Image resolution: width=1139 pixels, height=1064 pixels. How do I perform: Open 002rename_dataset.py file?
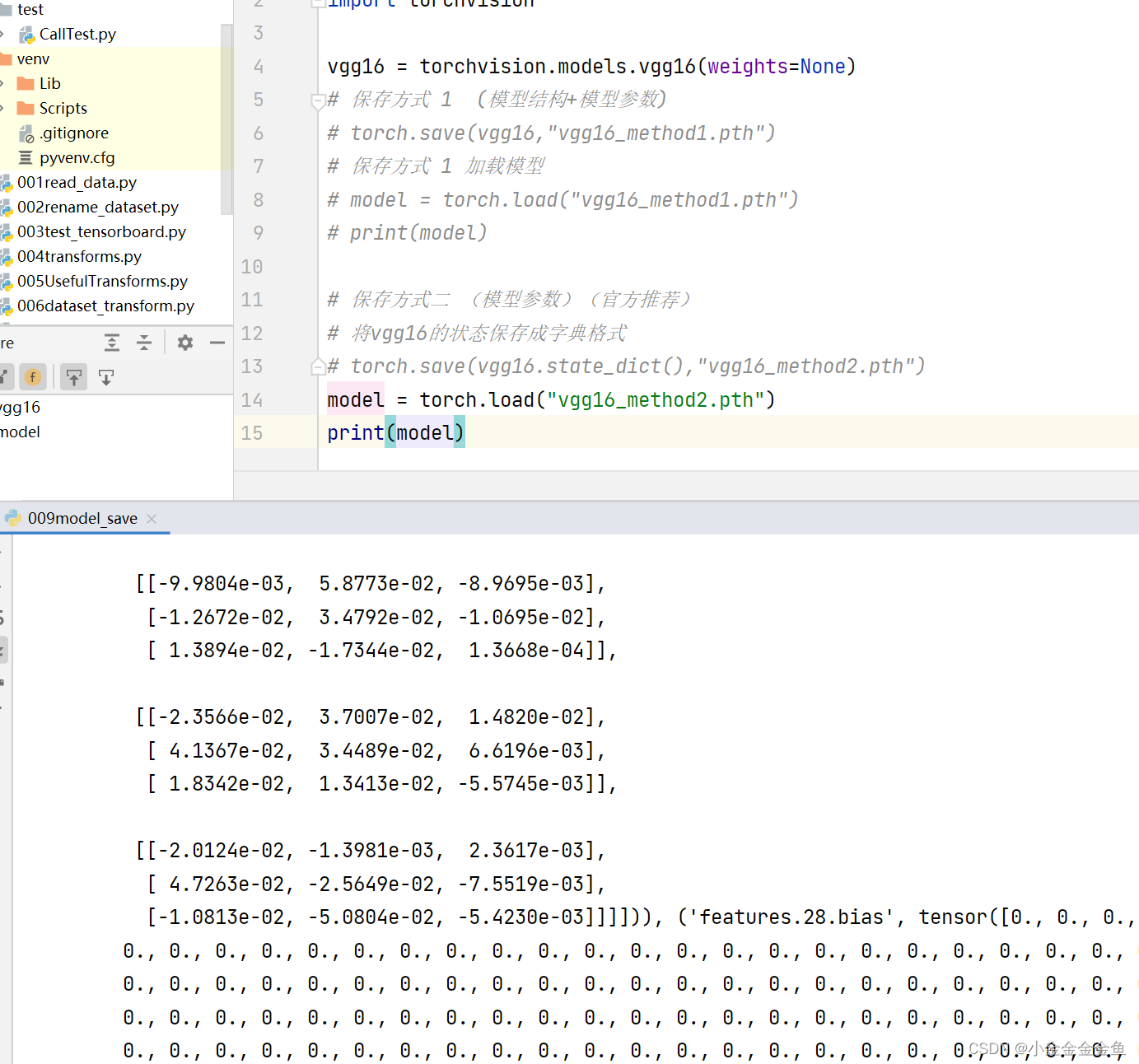point(98,207)
